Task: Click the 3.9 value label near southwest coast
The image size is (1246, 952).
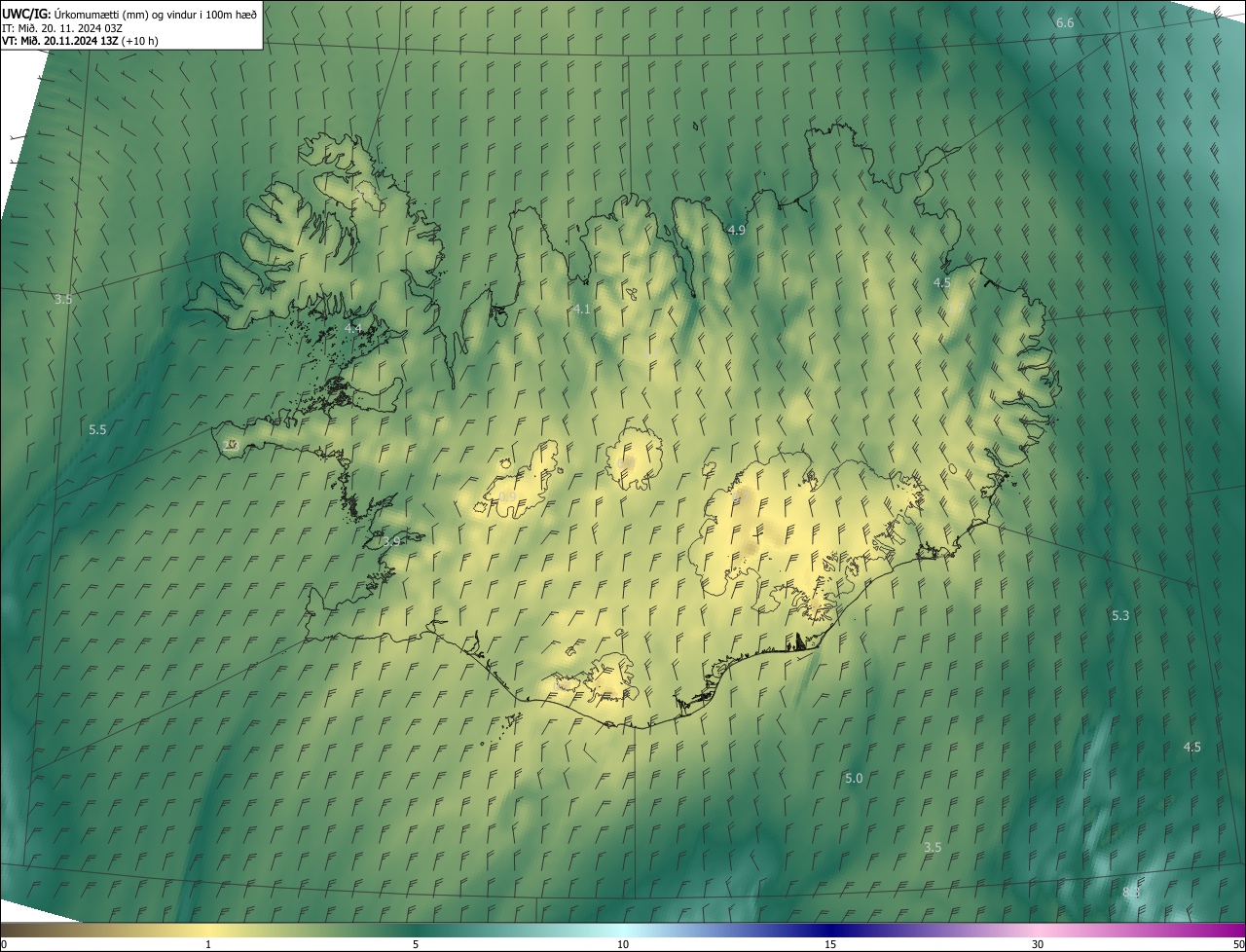Action: (x=391, y=541)
